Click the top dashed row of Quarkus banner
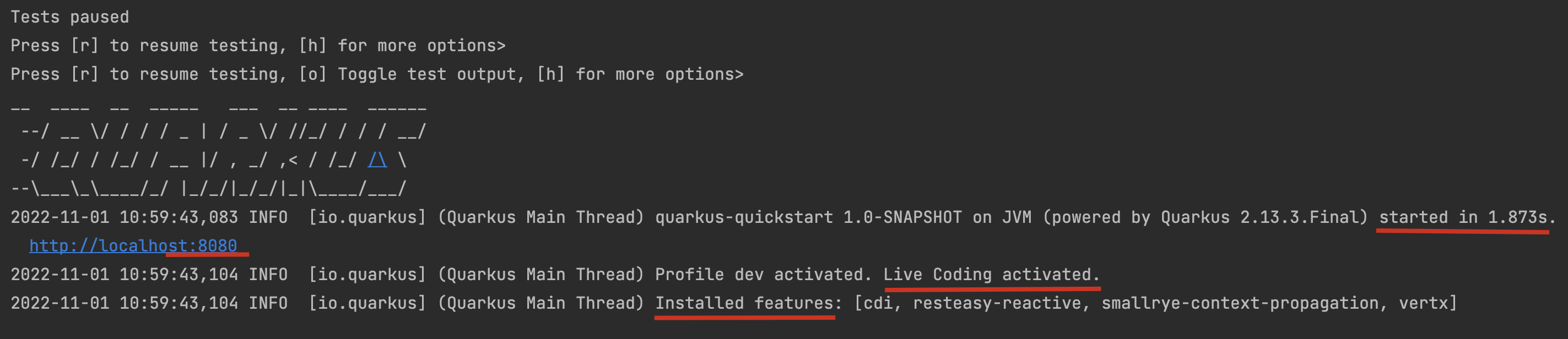The height and width of the screenshot is (339, 1568). click(x=218, y=107)
